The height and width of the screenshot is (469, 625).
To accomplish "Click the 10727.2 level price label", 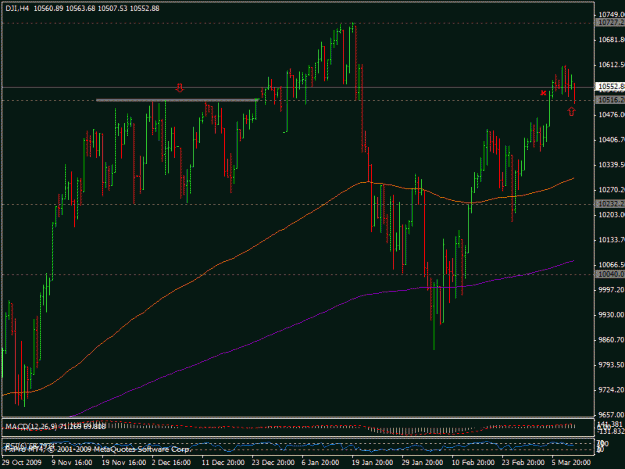I will point(610,23).
